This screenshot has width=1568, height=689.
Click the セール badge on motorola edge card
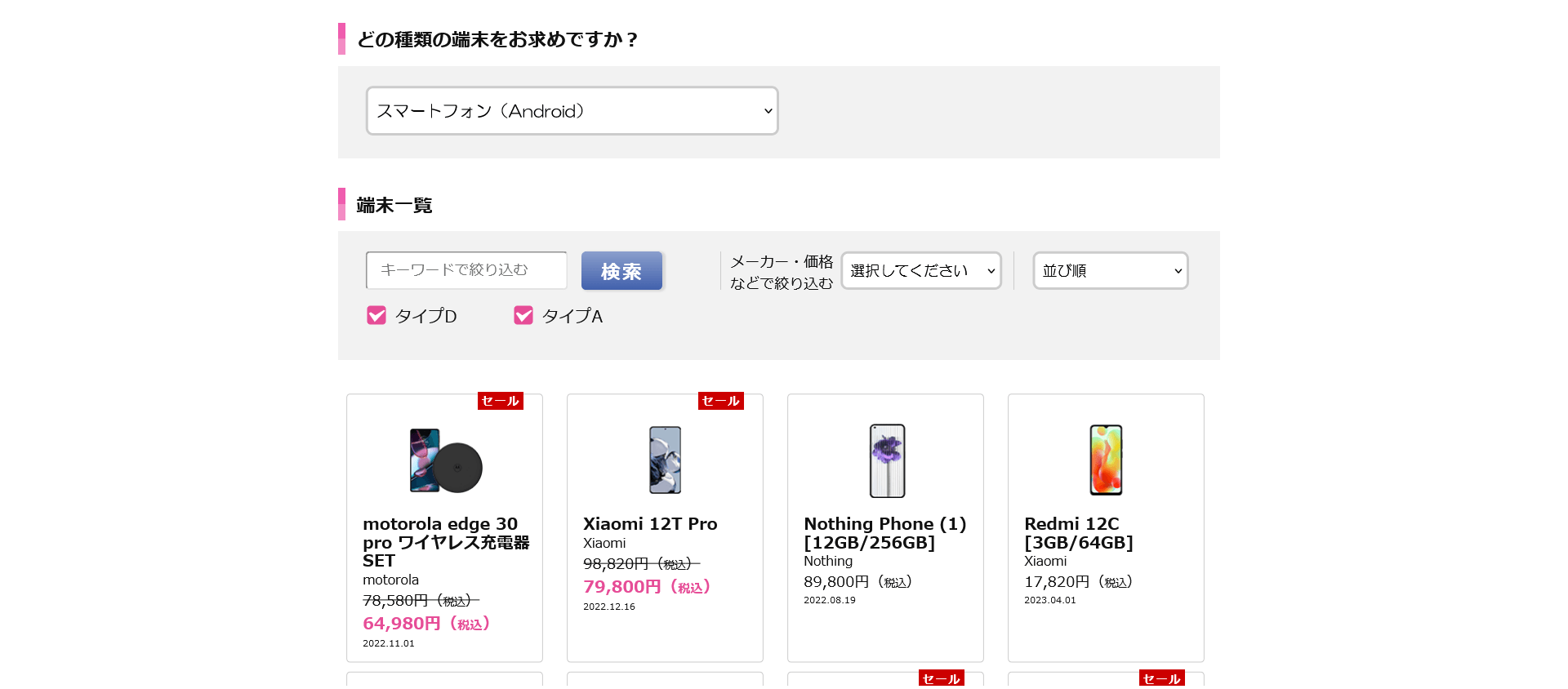click(x=500, y=401)
